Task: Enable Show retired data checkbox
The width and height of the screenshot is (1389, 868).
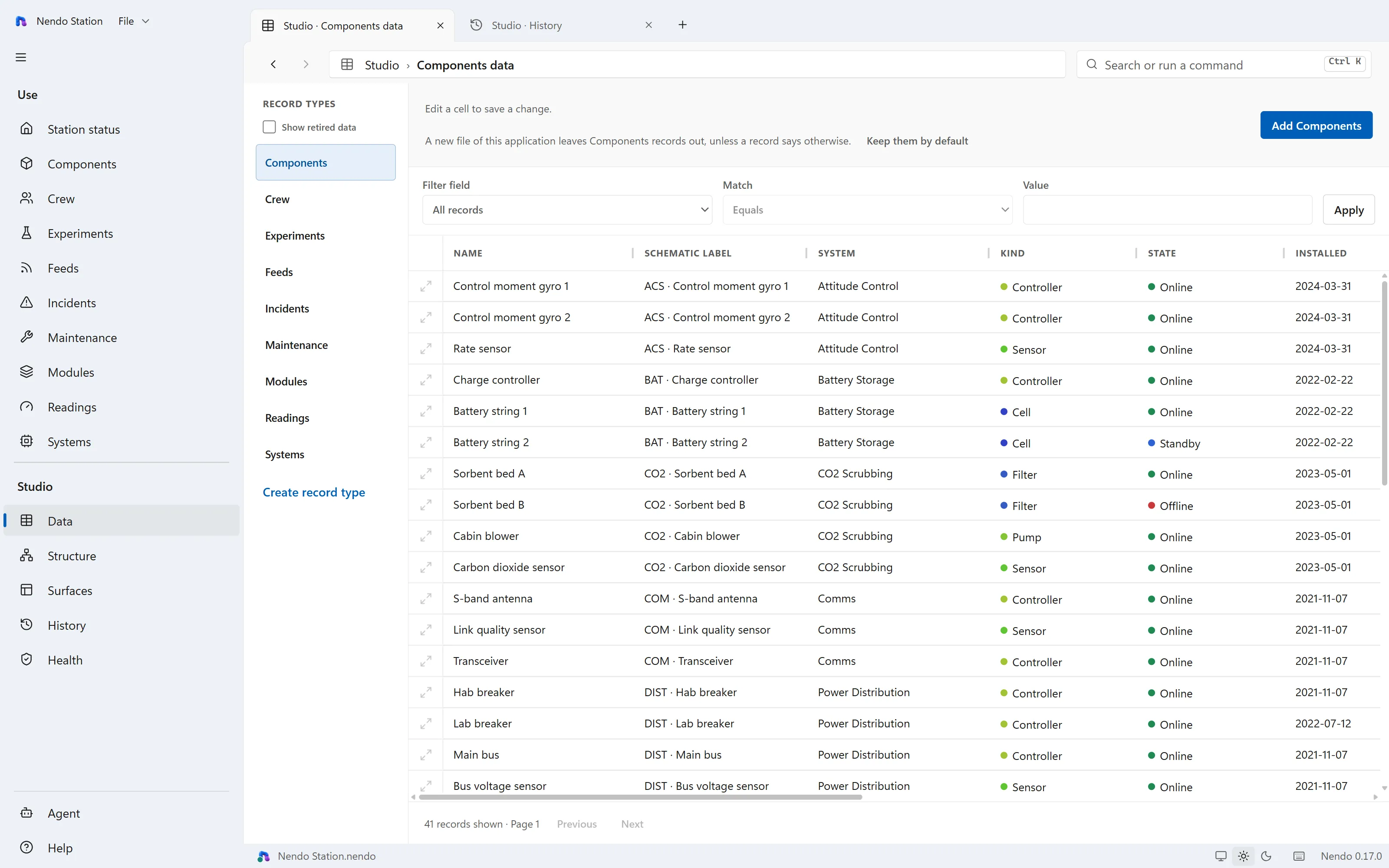Action: point(269,127)
